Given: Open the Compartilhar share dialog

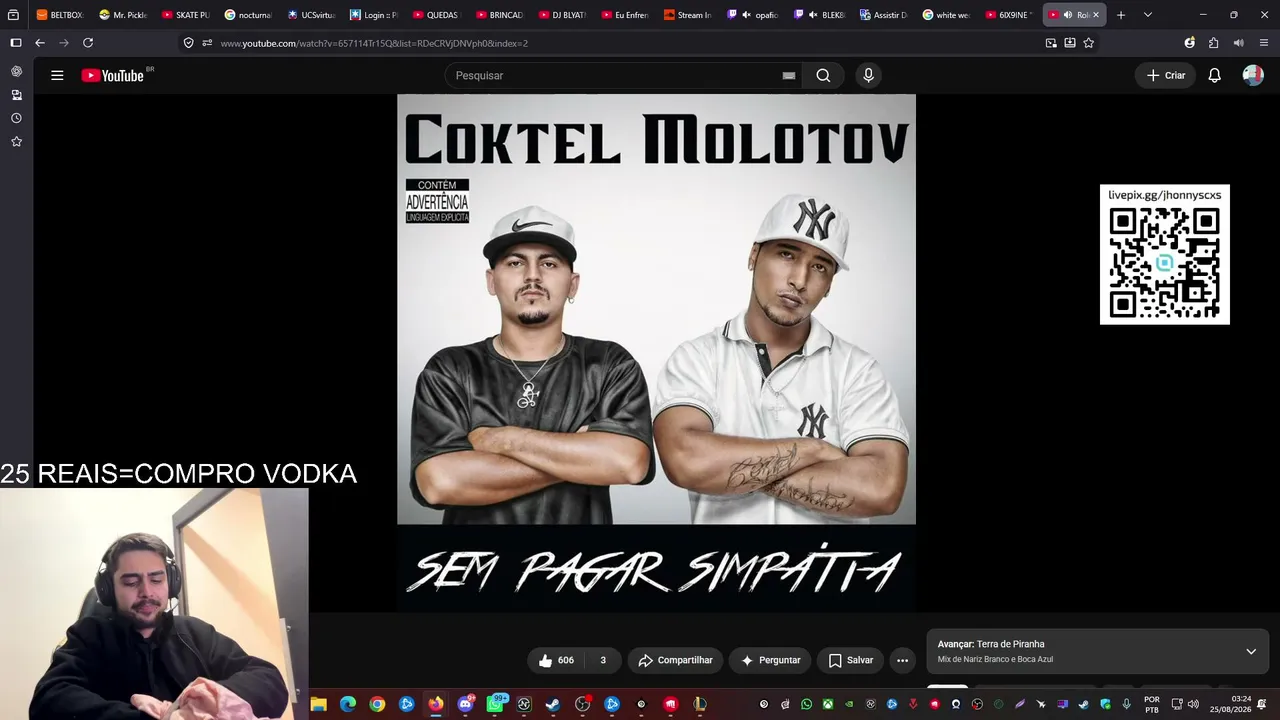Looking at the screenshot, I should (675, 660).
